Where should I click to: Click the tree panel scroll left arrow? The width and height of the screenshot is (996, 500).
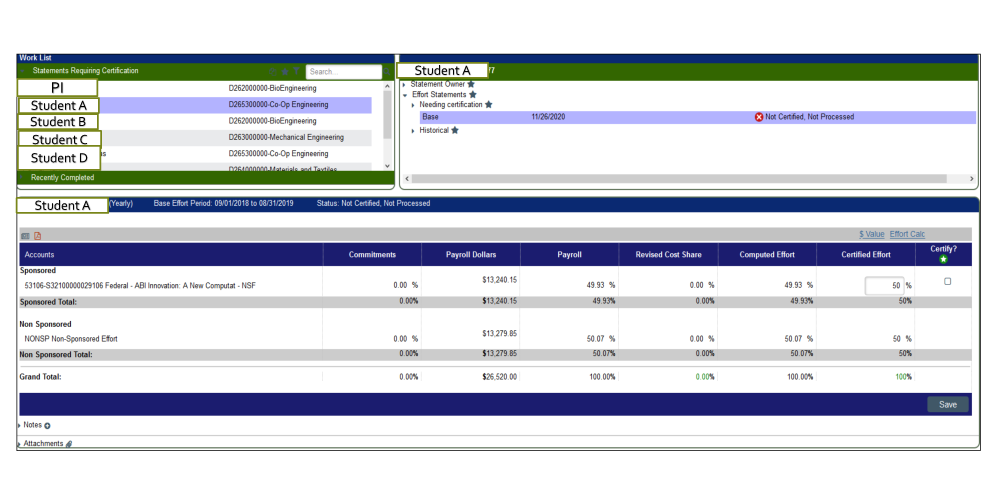(x=407, y=179)
